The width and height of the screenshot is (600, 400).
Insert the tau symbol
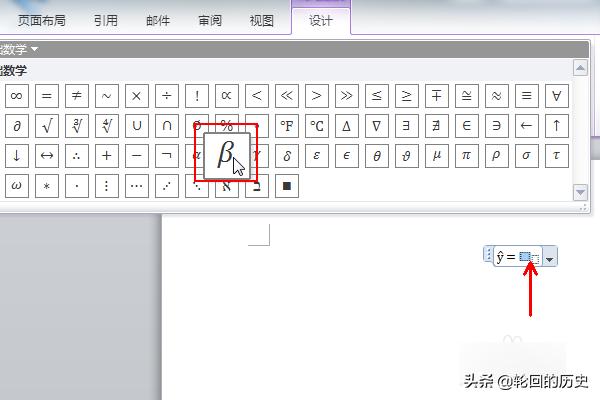tap(557, 156)
